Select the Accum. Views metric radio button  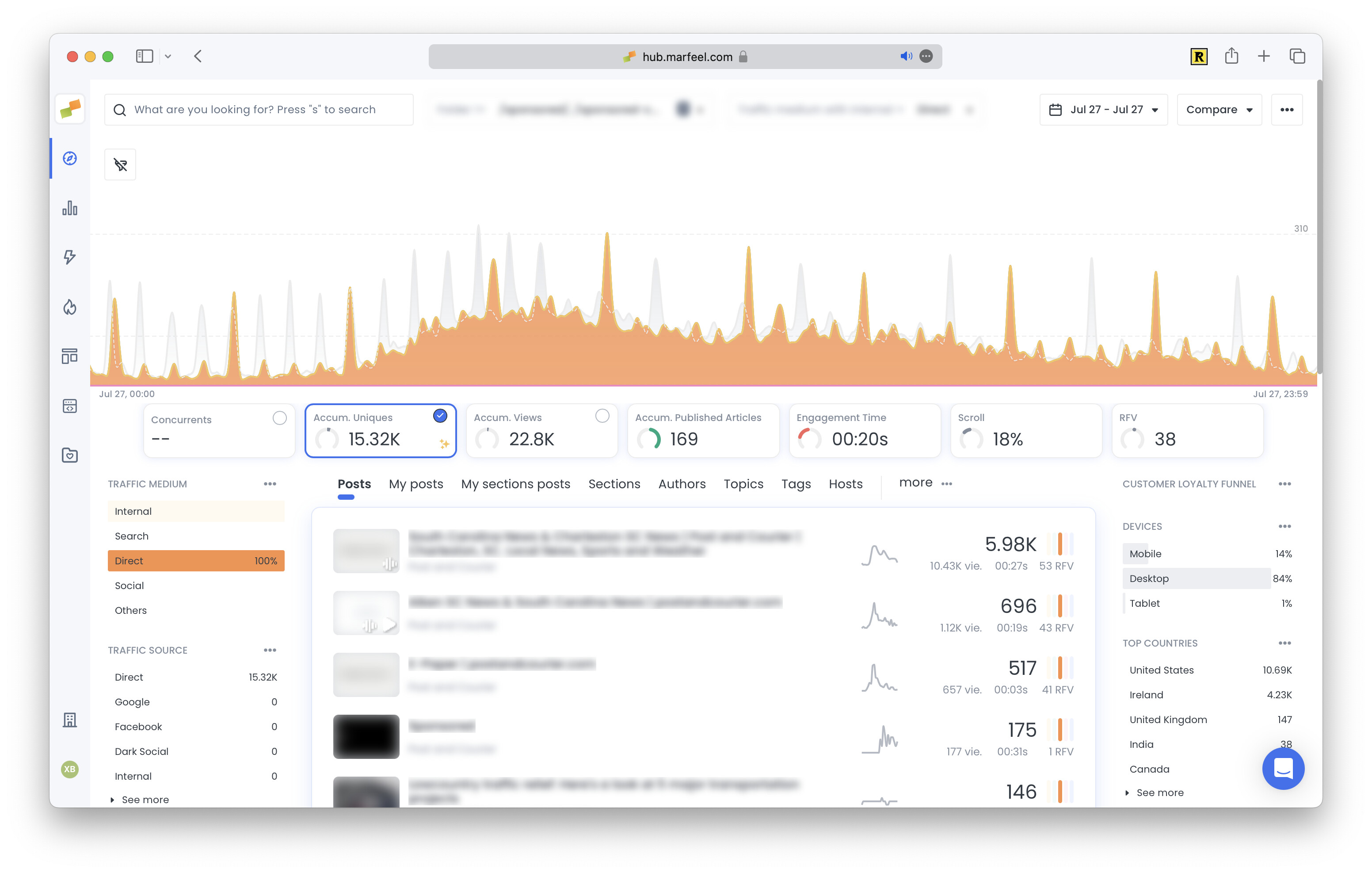[x=602, y=416]
